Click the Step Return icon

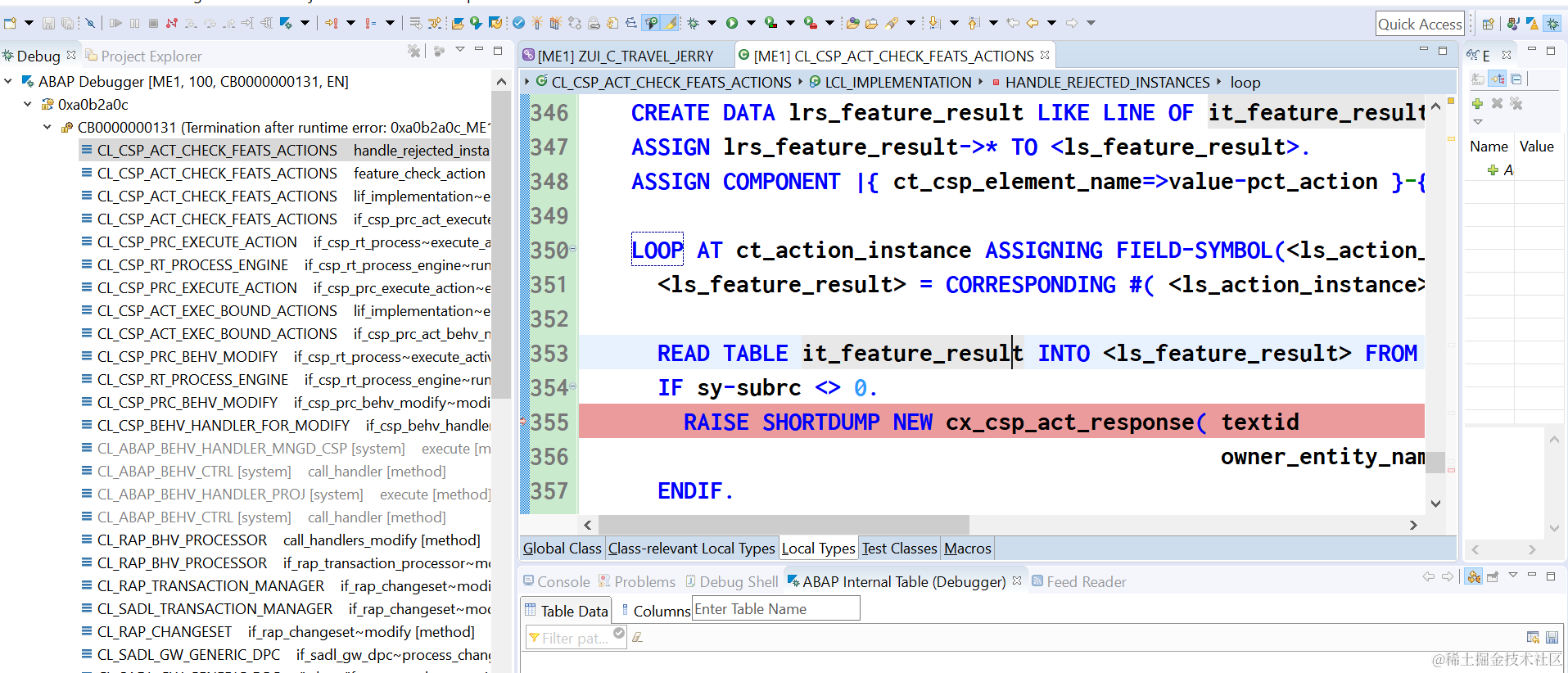[228, 23]
